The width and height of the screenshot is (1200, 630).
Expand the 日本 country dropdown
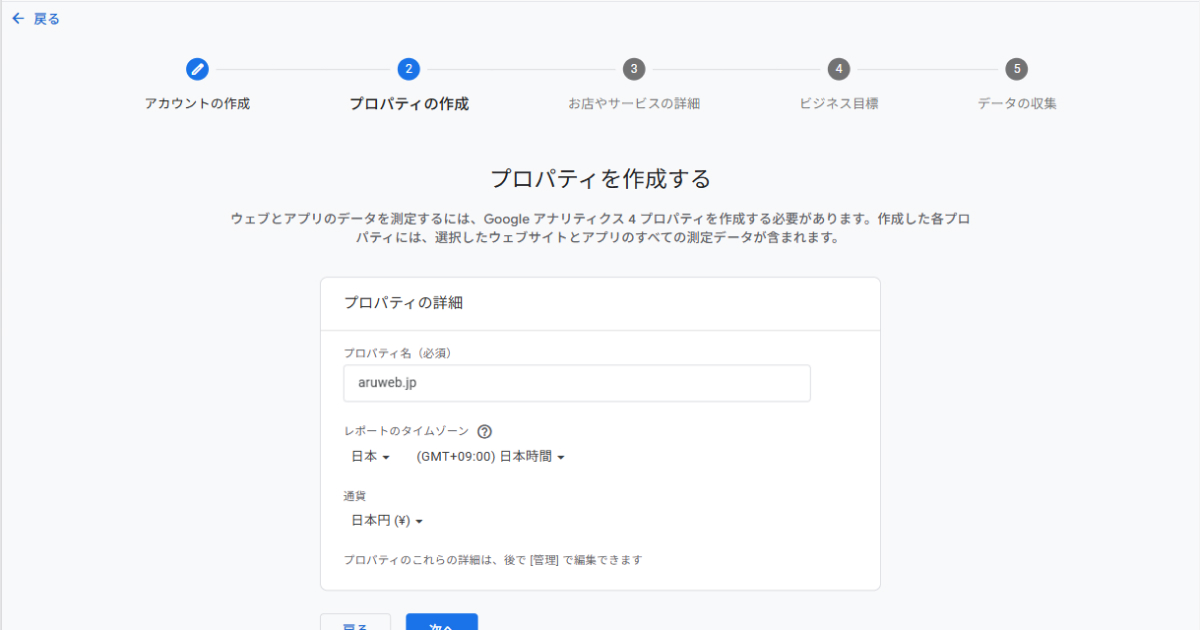pyautogui.click(x=370, y=457)
